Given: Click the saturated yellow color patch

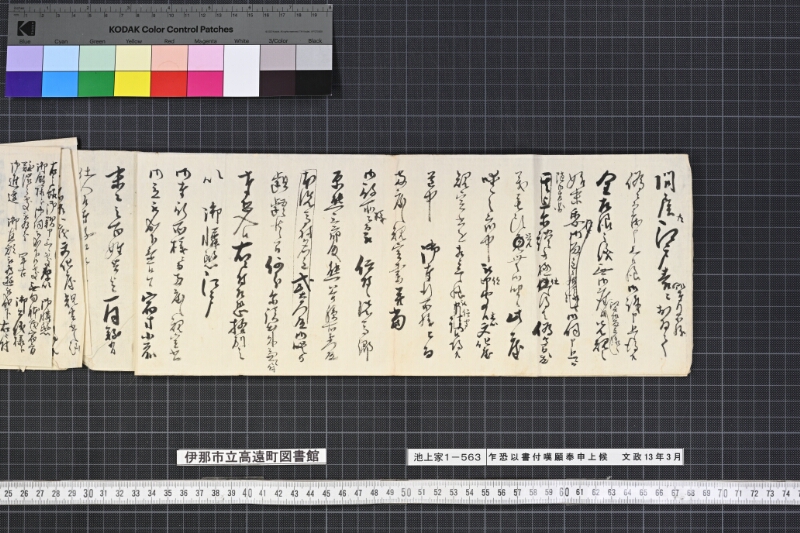Looking at the screenshot, I should [133, 84].
